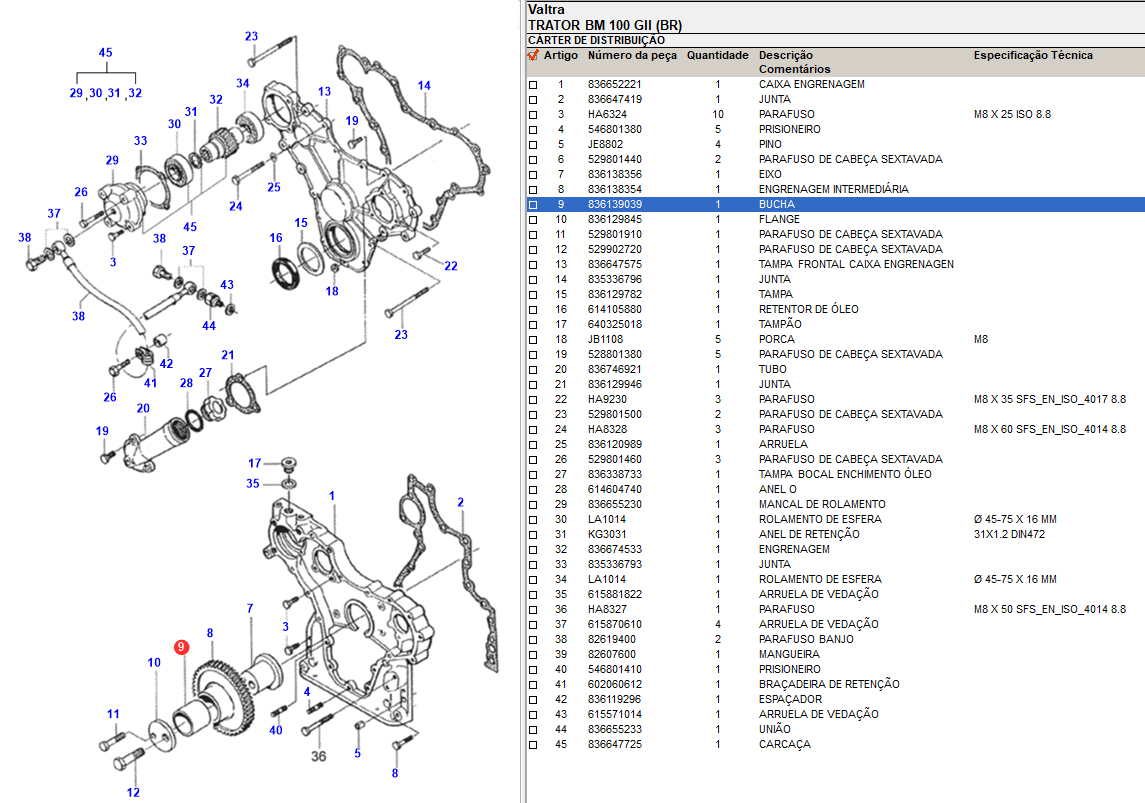Select callout 16 oil seal in diagram

[x=276, y=238]
